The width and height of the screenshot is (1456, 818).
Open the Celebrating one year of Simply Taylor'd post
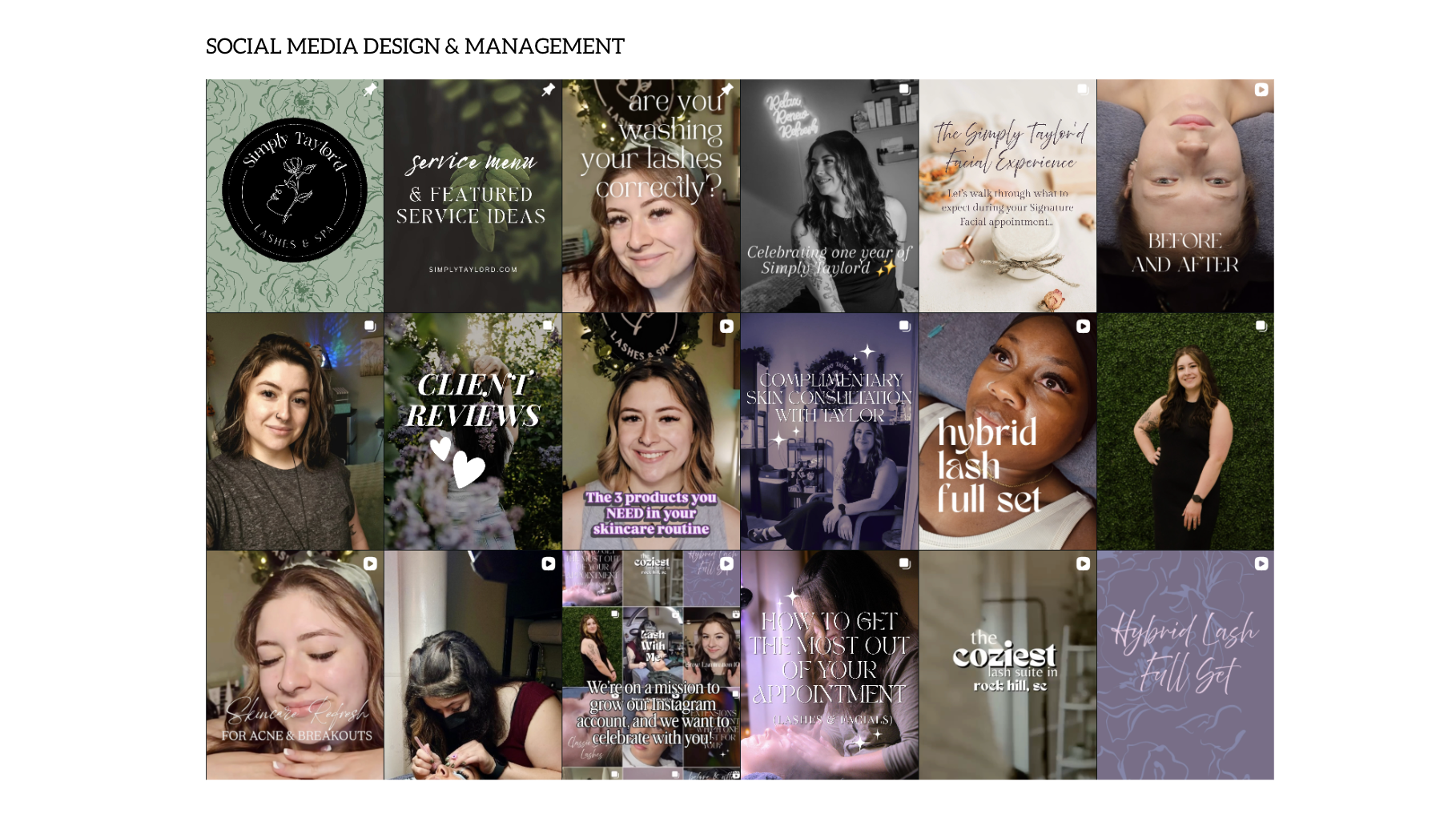(830, 195)
